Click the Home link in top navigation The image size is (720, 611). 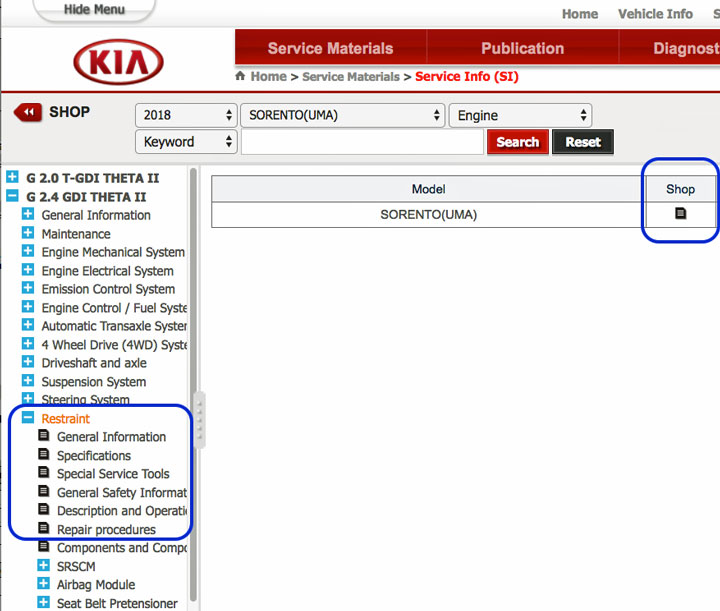pyautogui.click(x=580, y=14)
